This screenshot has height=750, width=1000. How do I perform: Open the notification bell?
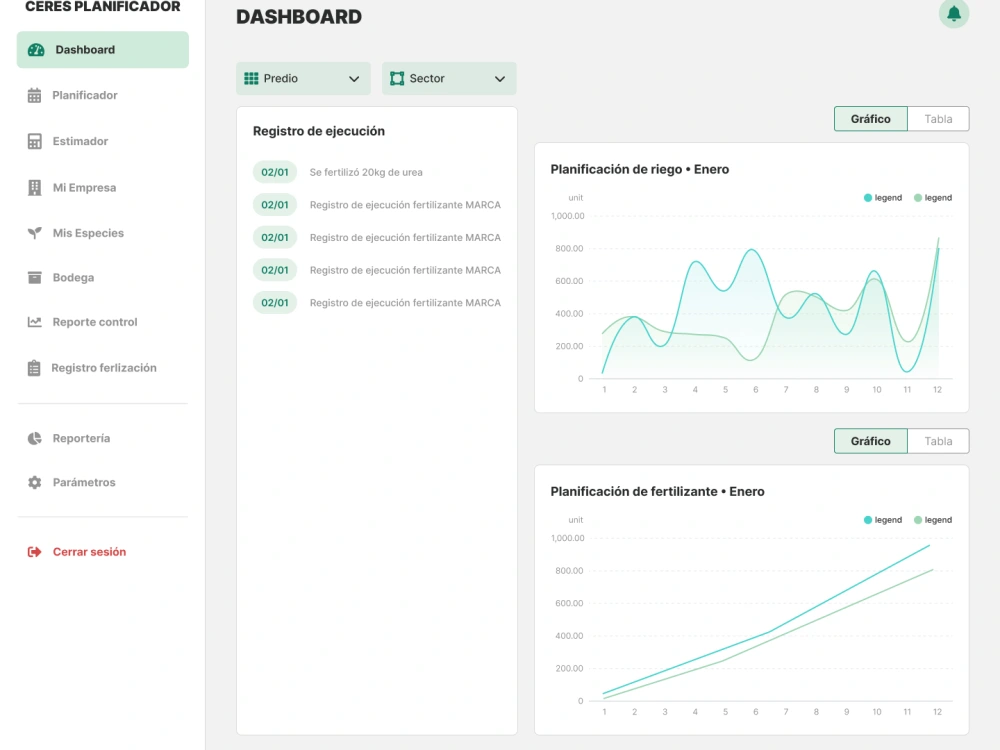tap(953, 15)
